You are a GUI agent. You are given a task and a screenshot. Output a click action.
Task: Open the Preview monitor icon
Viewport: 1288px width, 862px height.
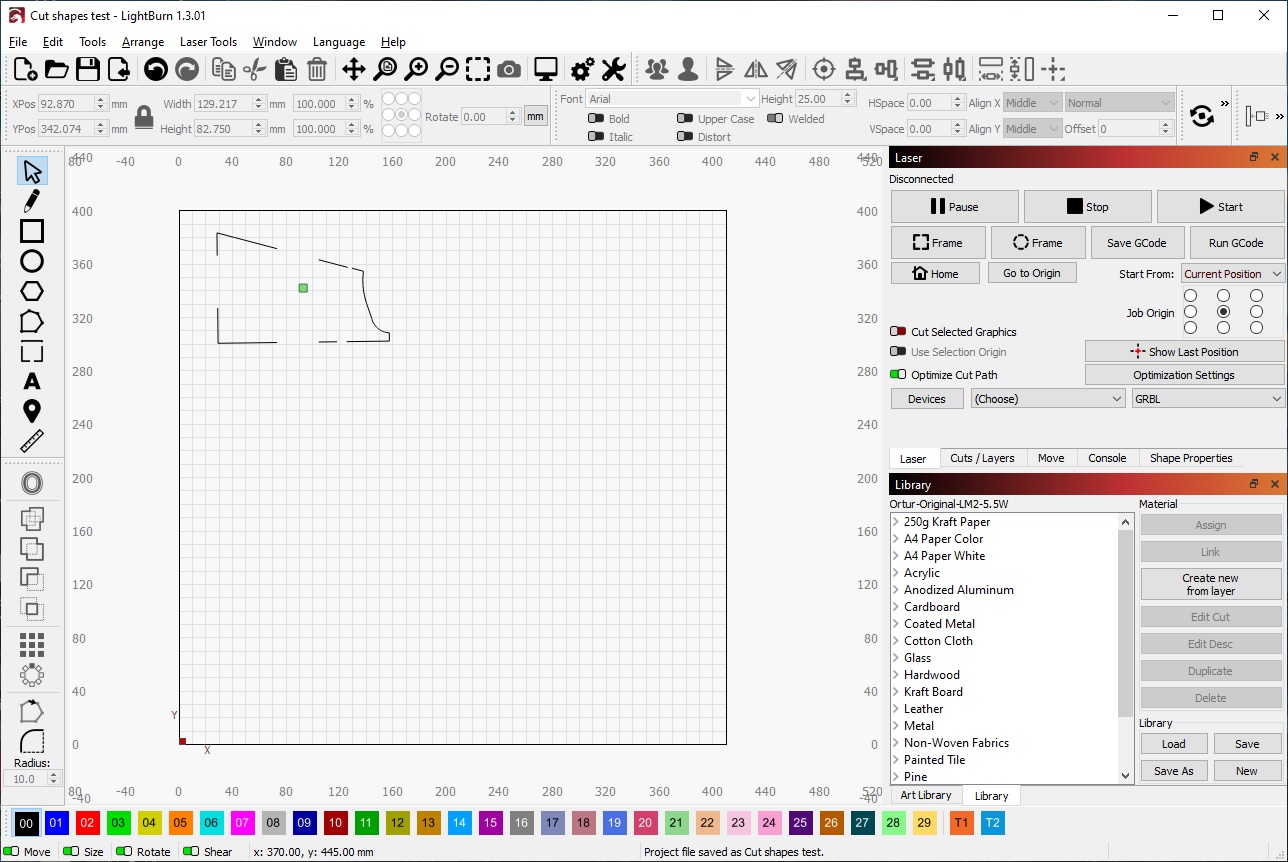click(546, 69)
